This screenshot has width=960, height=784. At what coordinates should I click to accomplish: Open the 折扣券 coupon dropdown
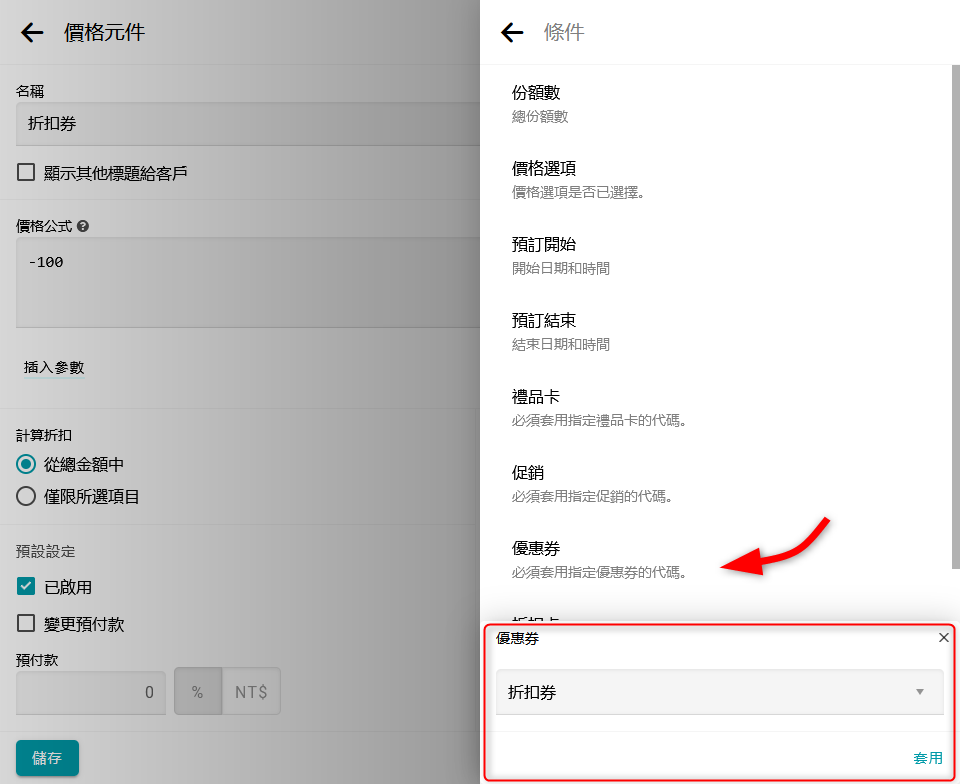pos(719,692)
